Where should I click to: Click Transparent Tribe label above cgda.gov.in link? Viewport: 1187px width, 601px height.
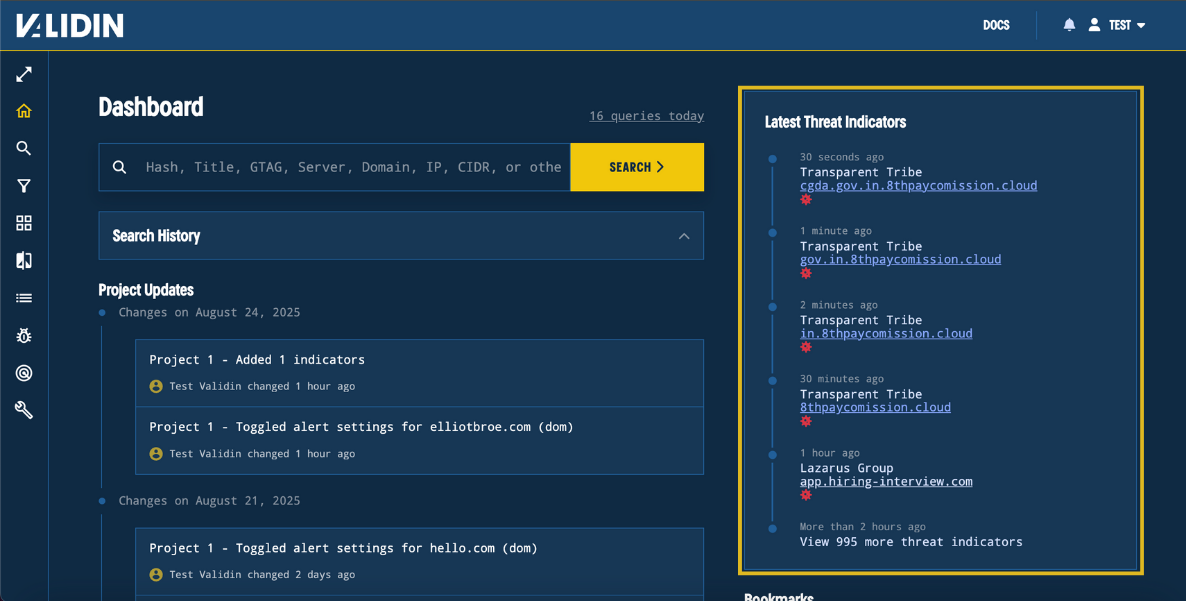(x=861, y=172)
